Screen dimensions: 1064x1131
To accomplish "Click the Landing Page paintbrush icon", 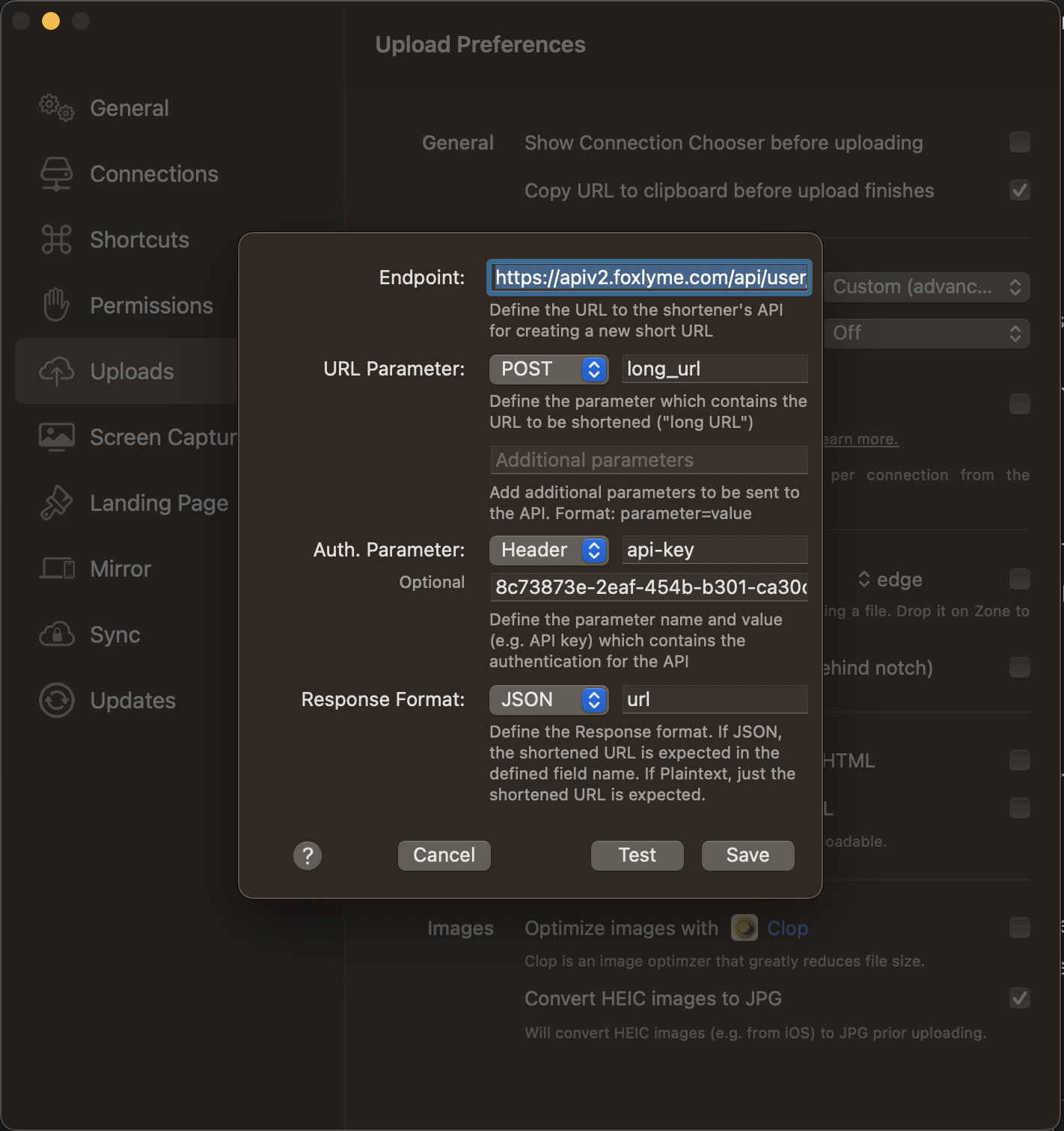I will (x=57, y=503).
